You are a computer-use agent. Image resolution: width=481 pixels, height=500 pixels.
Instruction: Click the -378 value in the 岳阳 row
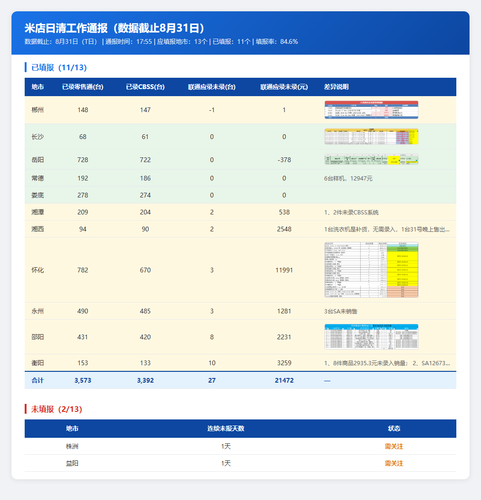[284, 160]
